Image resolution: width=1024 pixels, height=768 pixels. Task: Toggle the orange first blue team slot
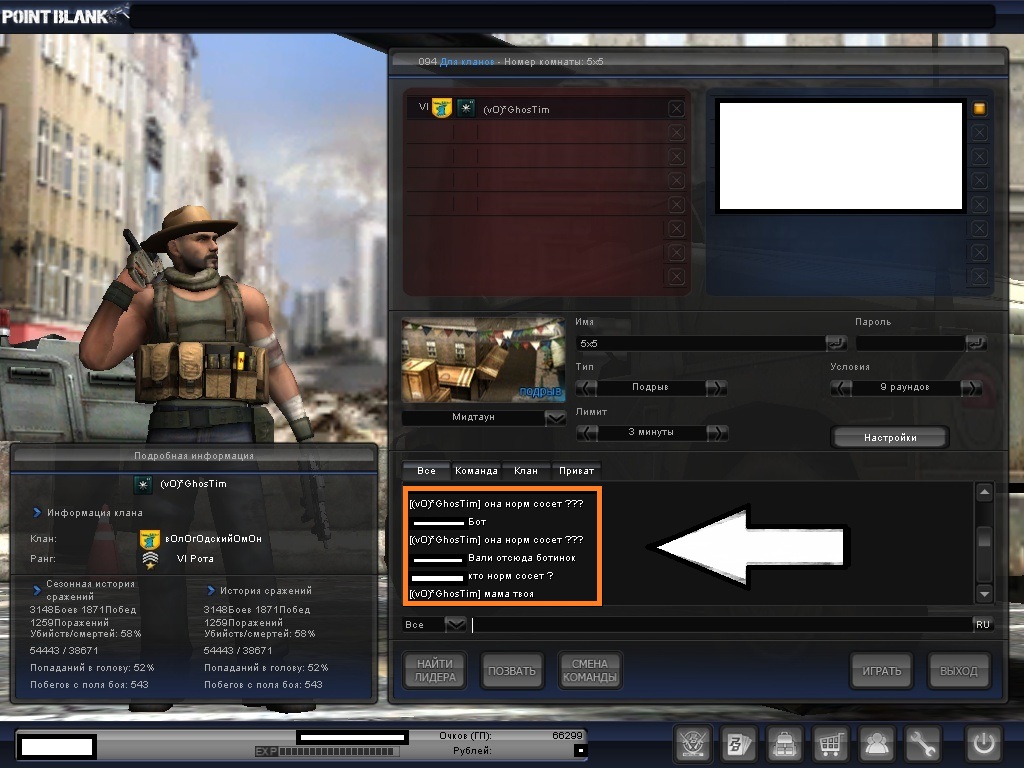click(980, 109)
